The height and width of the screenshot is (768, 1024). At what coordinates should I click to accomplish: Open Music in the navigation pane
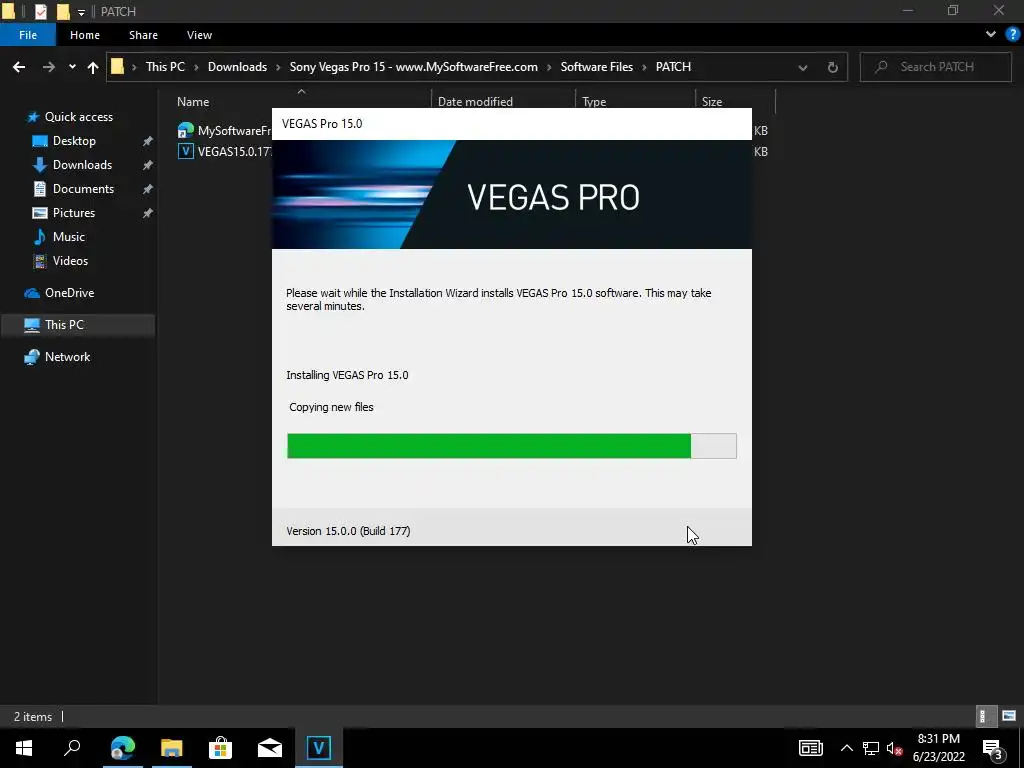pos(68,237)
